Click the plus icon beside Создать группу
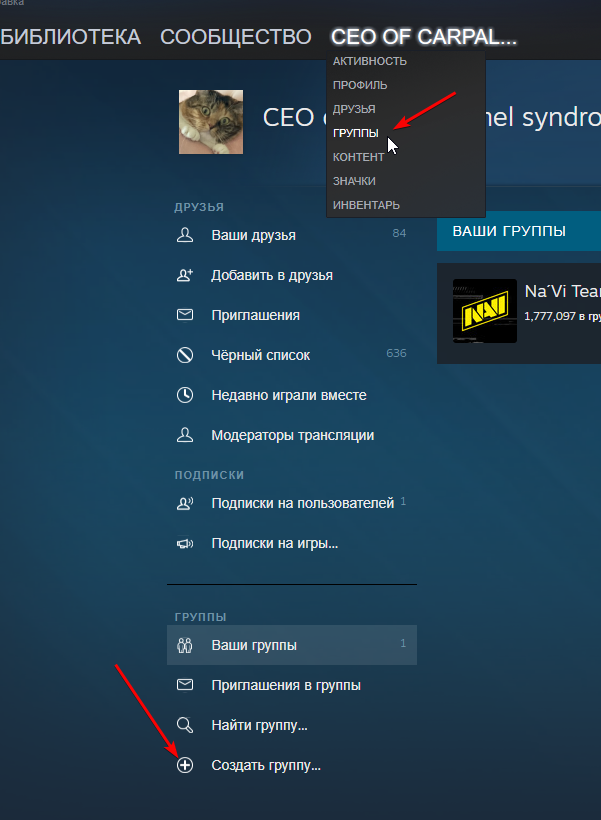 tap(185, 766)
